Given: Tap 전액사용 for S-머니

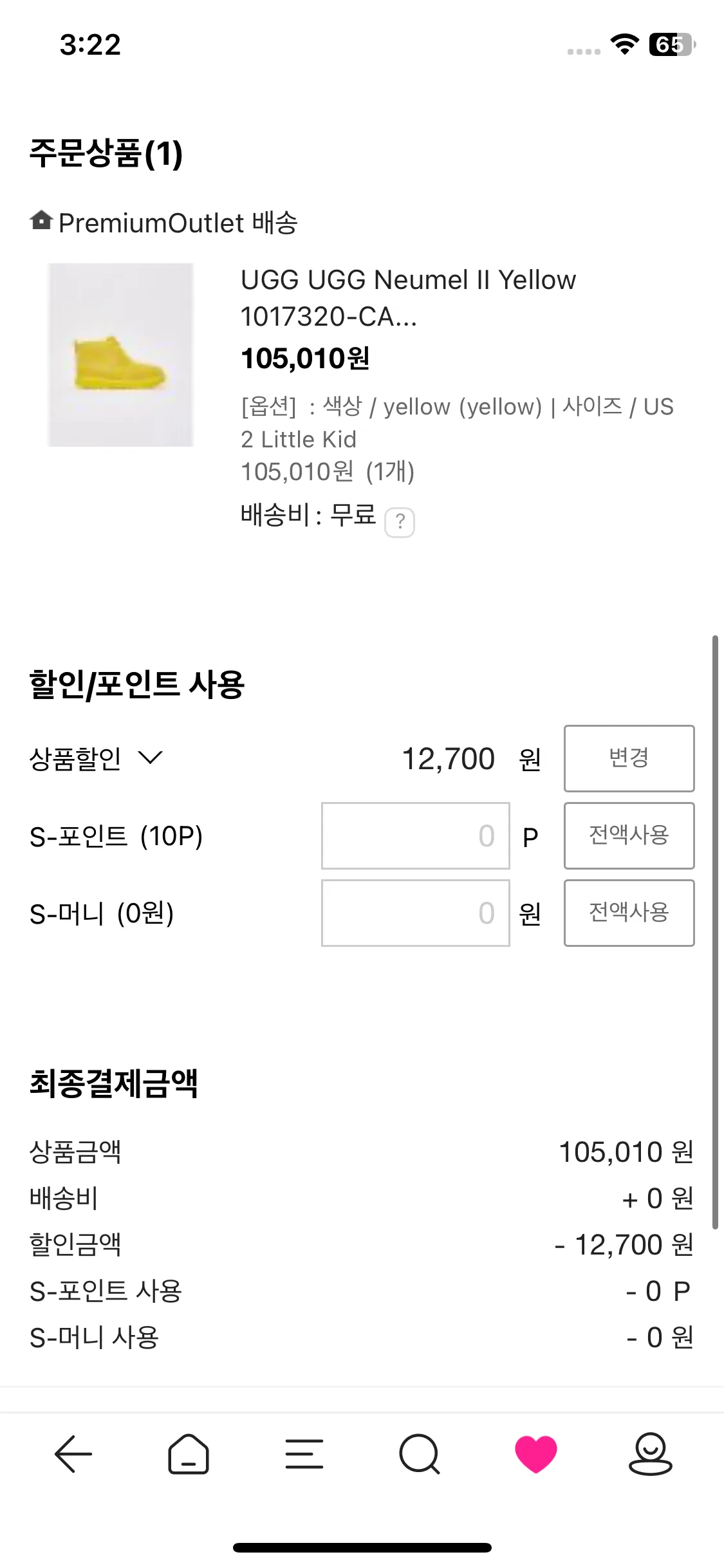Looking at the screenshot, I should (629, 913).
